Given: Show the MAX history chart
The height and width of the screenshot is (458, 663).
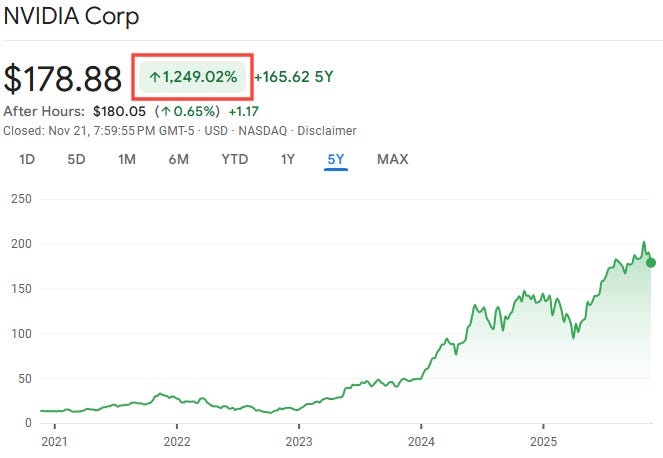Looking at the screenshot, I should [x=393, y=159].
